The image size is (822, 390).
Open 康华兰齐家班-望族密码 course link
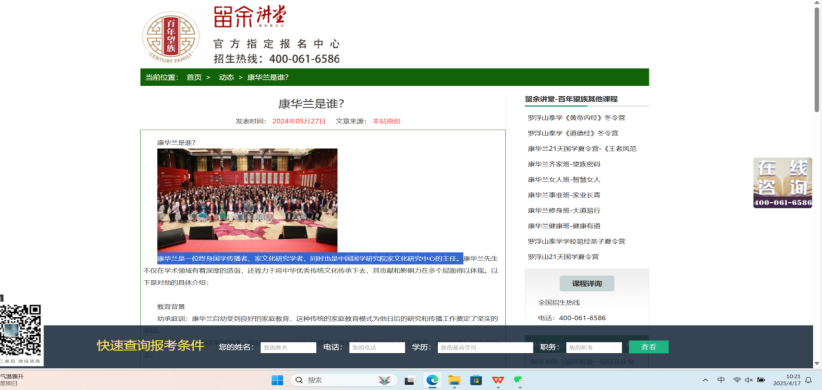tap(564, 164)
